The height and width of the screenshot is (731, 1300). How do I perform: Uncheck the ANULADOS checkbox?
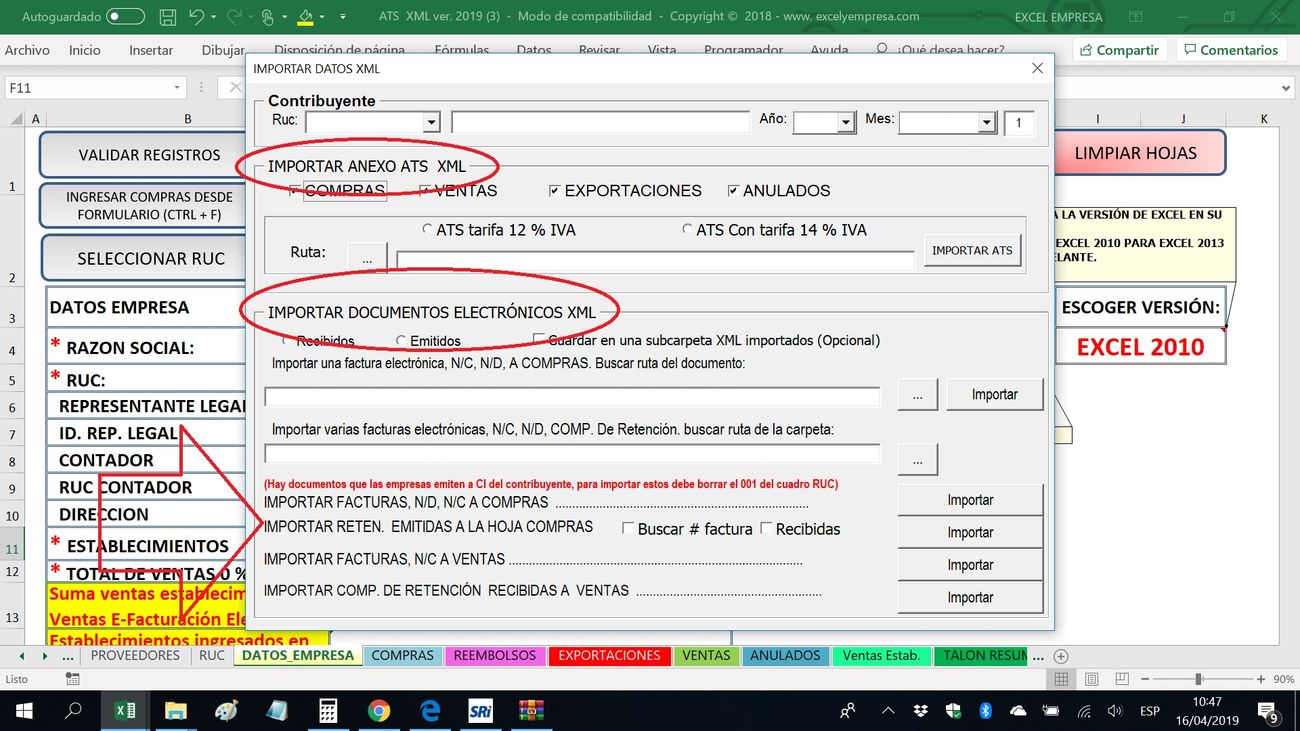(733, 191)
